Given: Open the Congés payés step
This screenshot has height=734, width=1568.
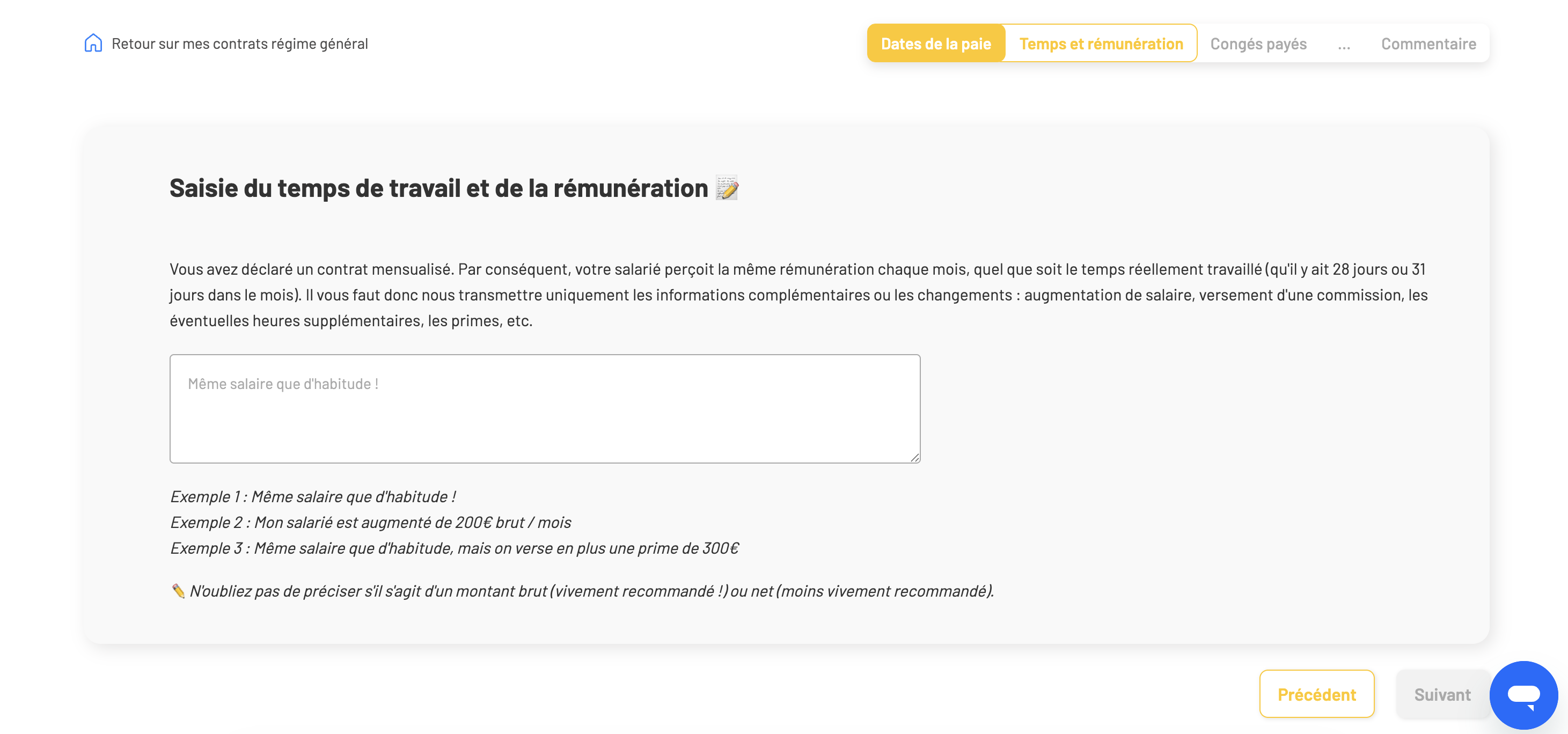Looking at the screenshot, I should 1258,44.
